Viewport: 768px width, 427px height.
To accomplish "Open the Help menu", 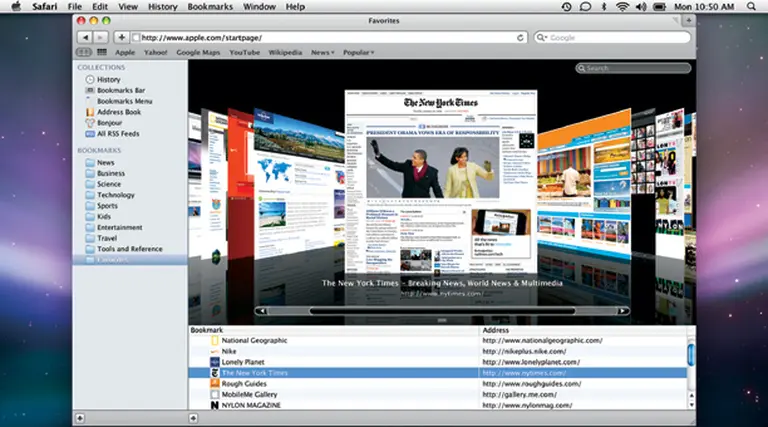I will (x=295, y=7).
